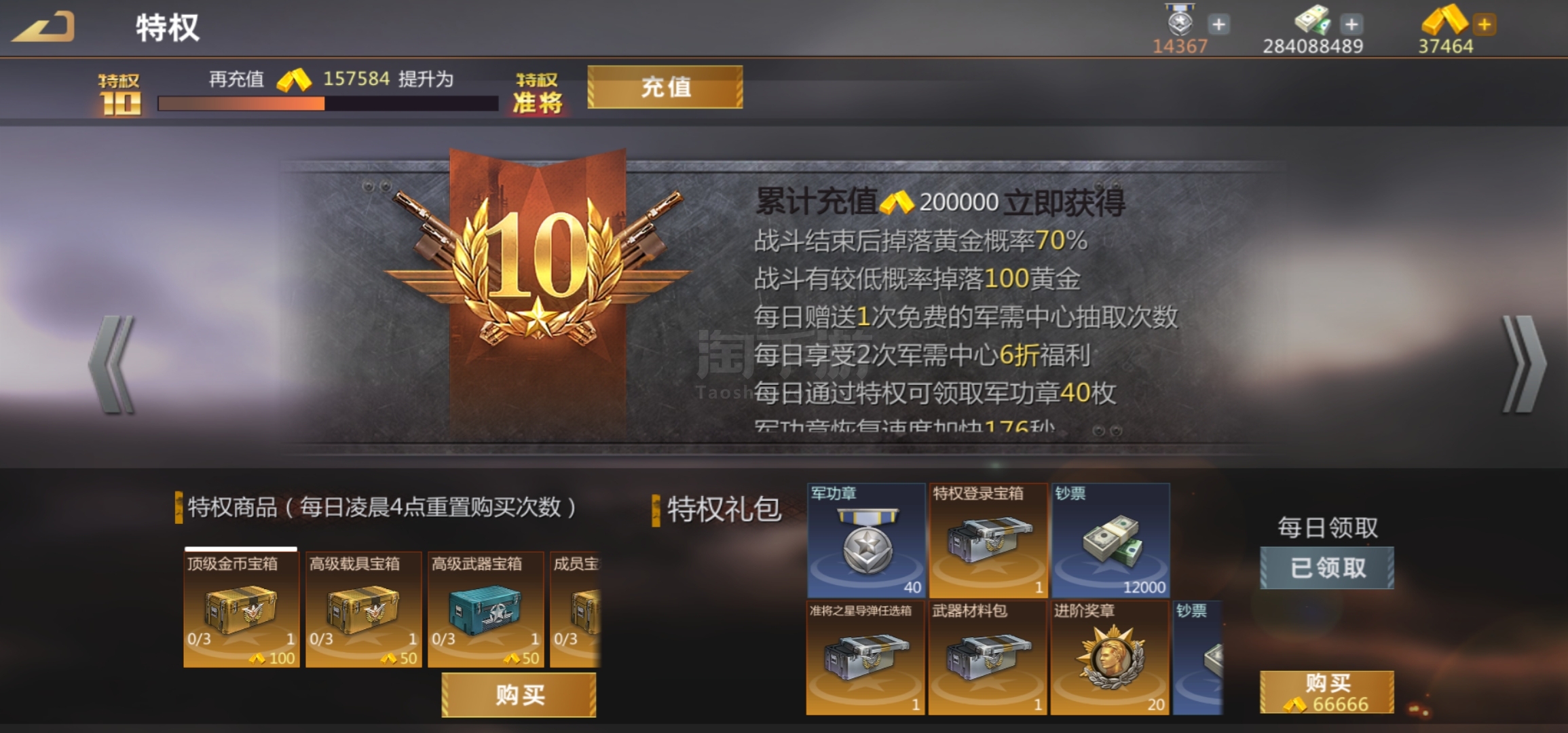Add more medals with the plus icon
The image size is (1568, 733).
1218,24
